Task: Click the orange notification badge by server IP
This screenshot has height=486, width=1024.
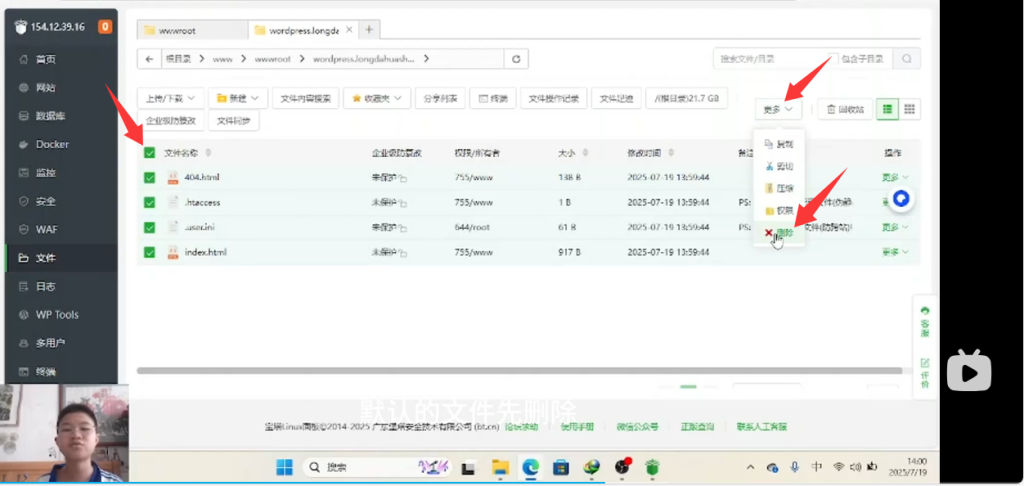Action: tap(104, 27)
